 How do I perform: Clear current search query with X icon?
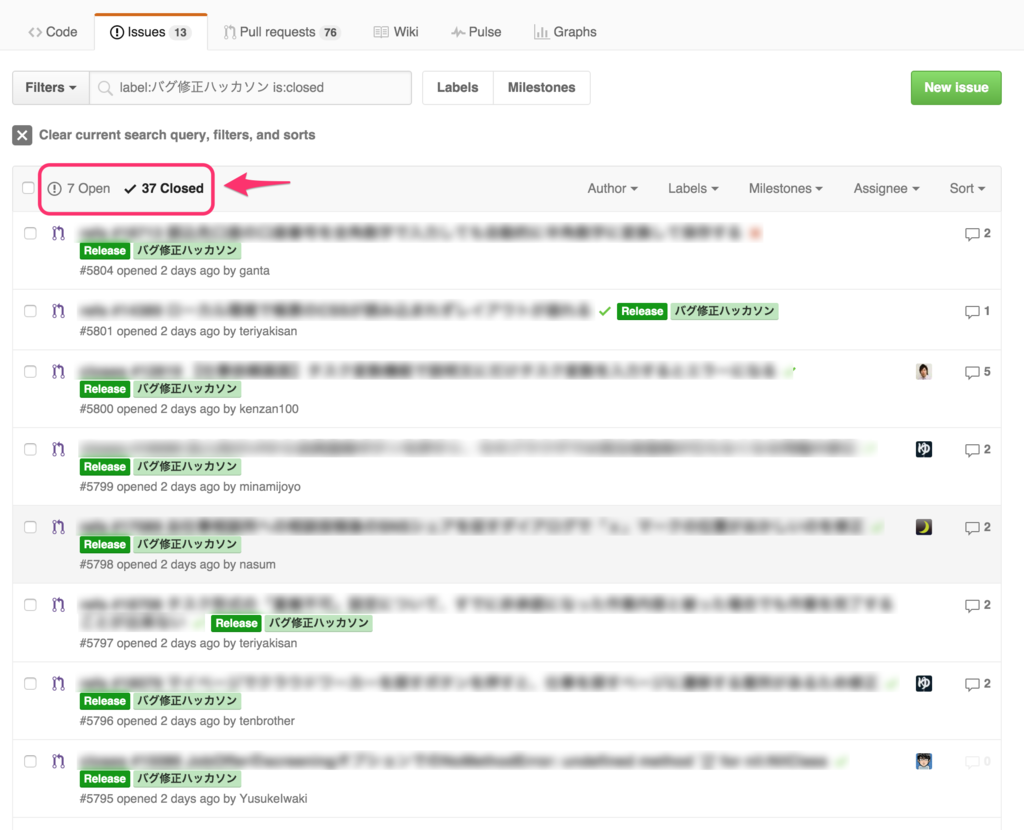pyautogui.click(x=22, y=135)
